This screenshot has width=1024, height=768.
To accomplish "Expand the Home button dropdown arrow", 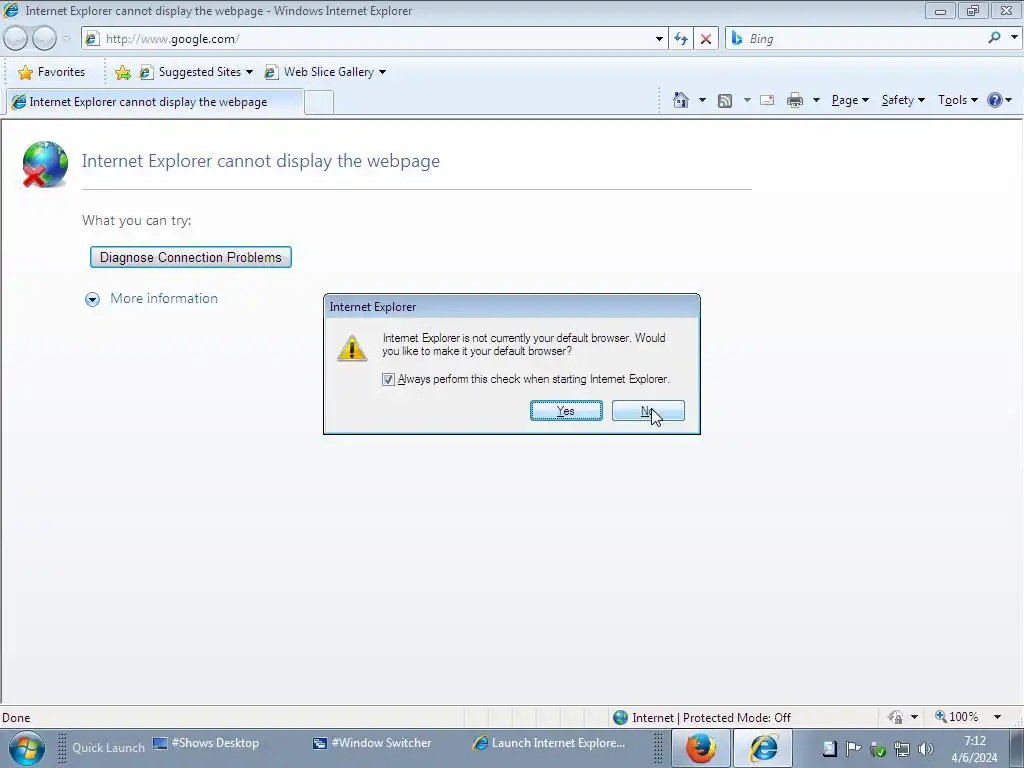I will (x=702, y=100).
